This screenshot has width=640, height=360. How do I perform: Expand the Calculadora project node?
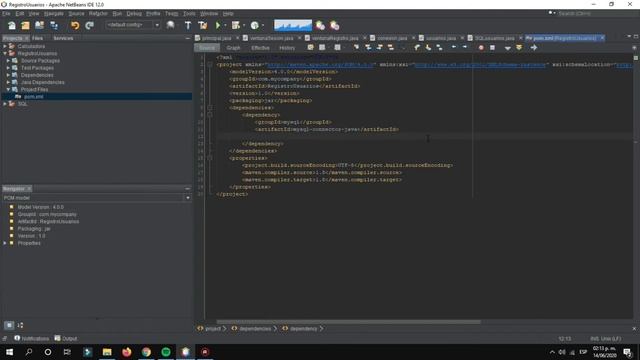pos(5,46)
